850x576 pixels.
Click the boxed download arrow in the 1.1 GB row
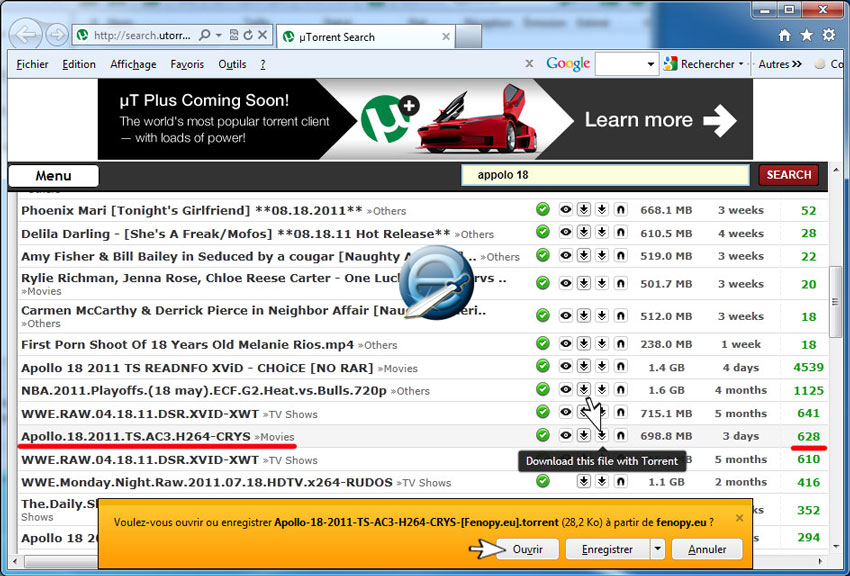[x=583, y=481]
